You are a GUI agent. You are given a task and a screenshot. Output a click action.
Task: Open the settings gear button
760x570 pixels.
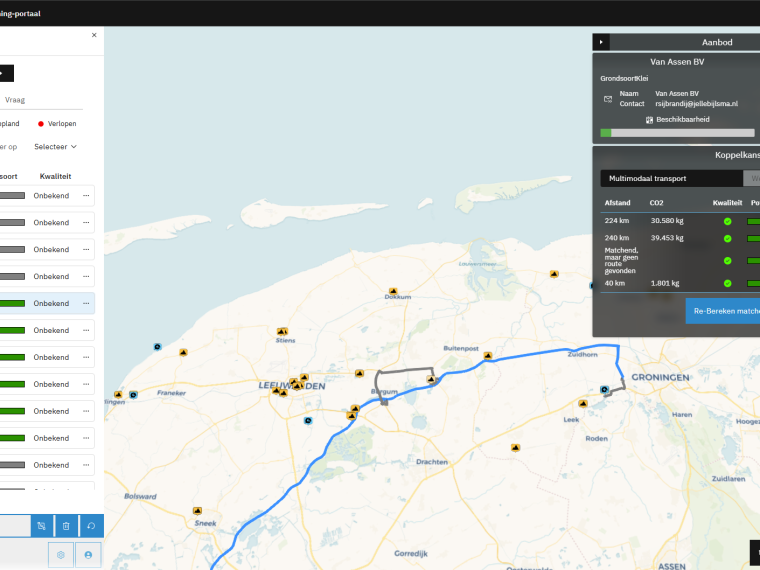pyautogui.click(x=61, y=554)
